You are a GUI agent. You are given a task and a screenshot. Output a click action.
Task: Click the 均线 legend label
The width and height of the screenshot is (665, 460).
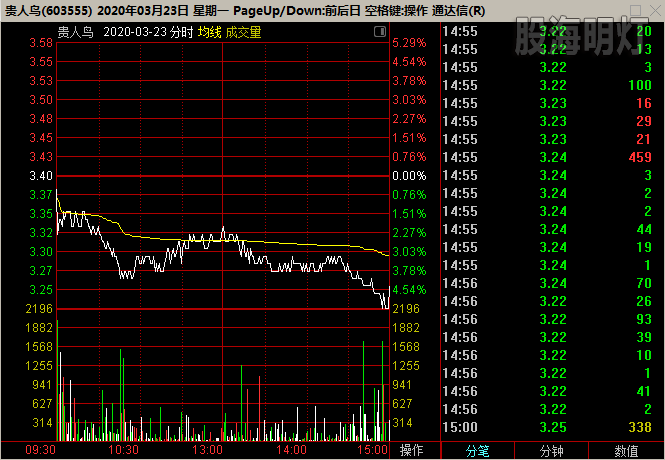click(x=210, y=32)
